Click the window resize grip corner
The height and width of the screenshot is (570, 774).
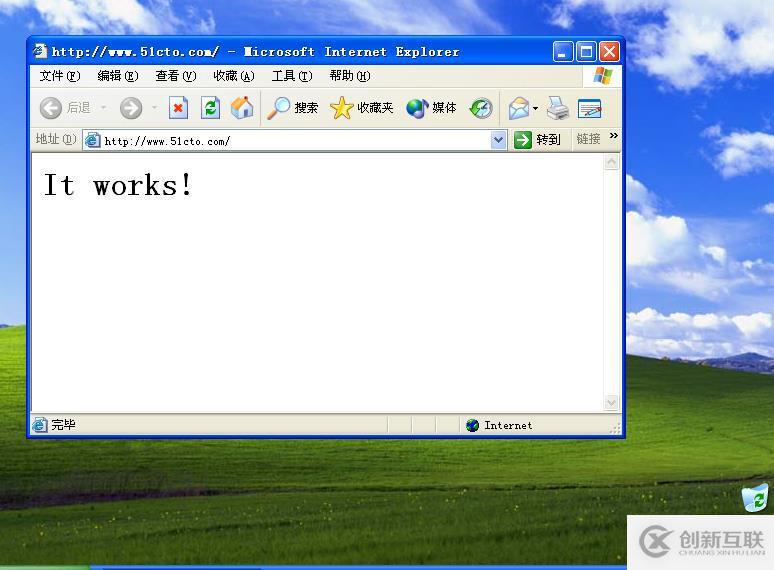[615, 428]
